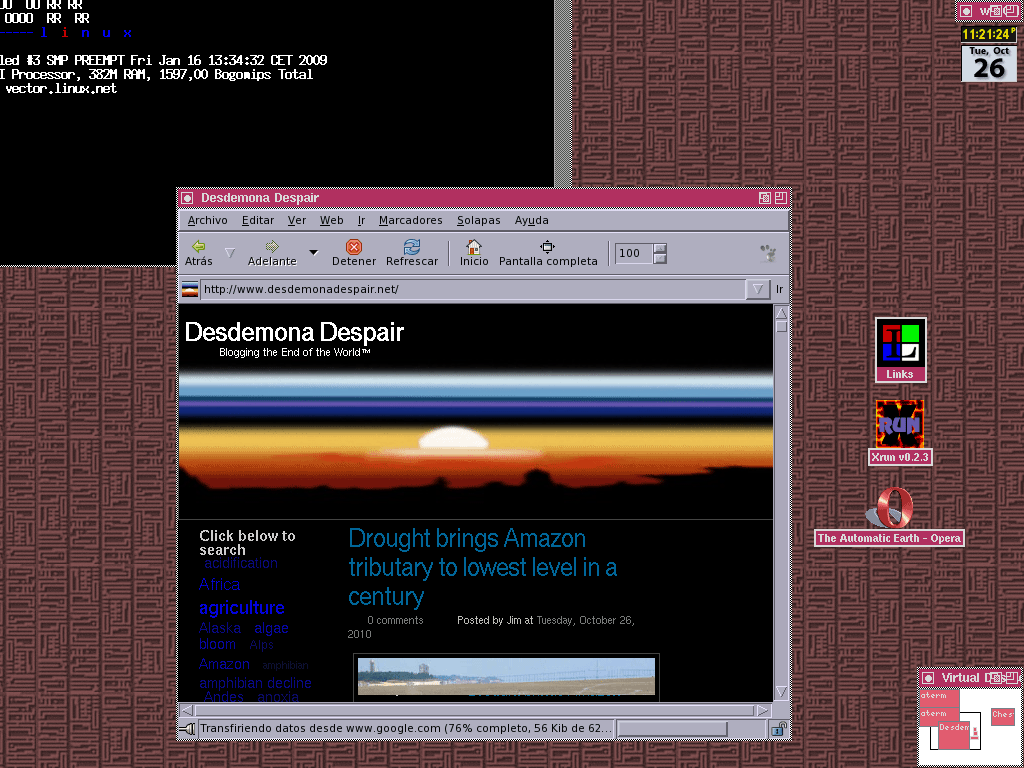The width and height of the screenshot is (1024, 768).
Task: Open the Archivo menu
Action: pyautogui.click(x=207, y=220)
